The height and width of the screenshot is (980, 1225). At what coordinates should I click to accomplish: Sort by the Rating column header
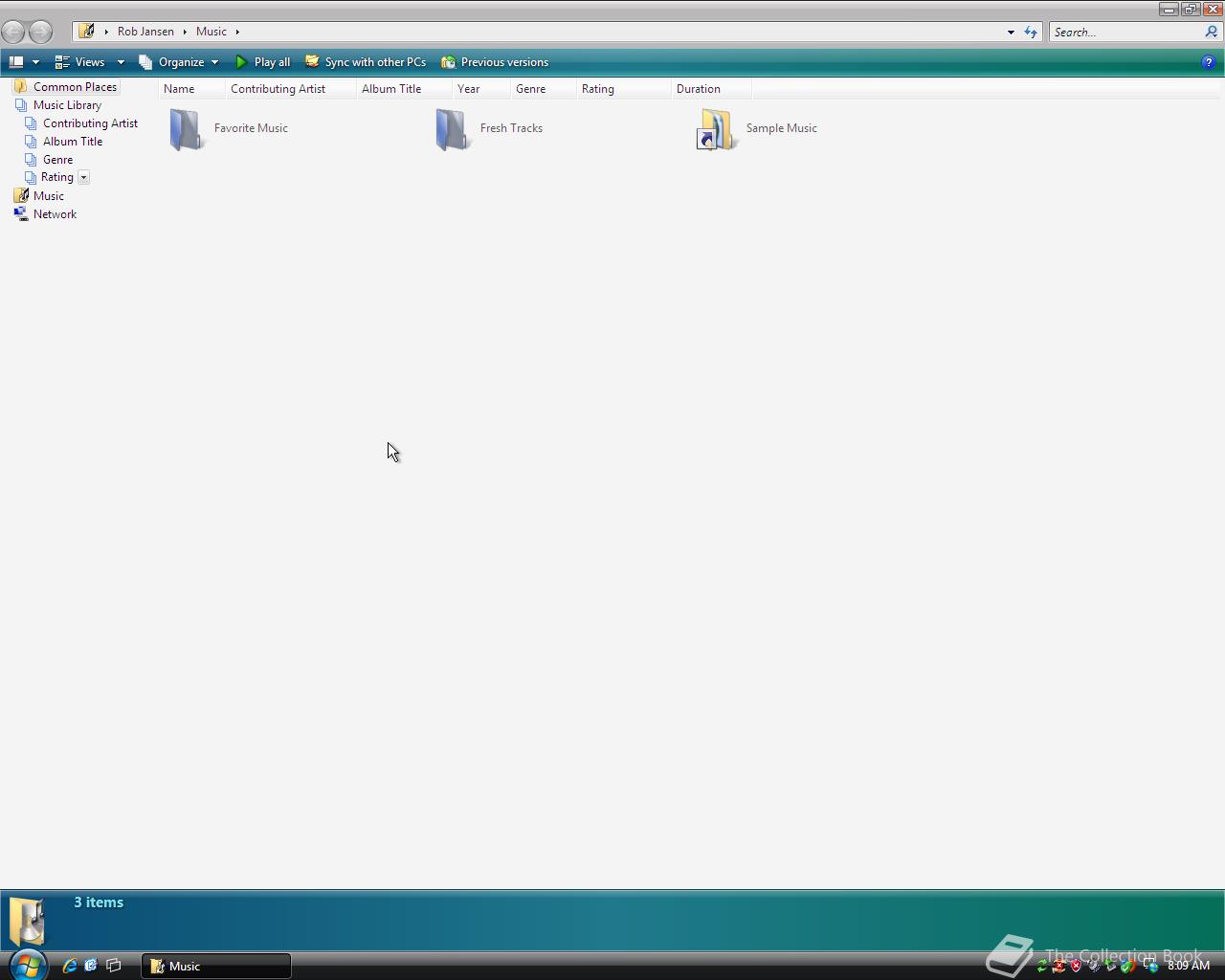click(624, 89)
